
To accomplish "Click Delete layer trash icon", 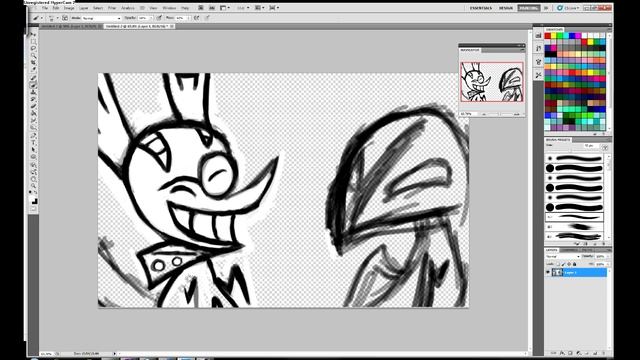I will (604, 353).
